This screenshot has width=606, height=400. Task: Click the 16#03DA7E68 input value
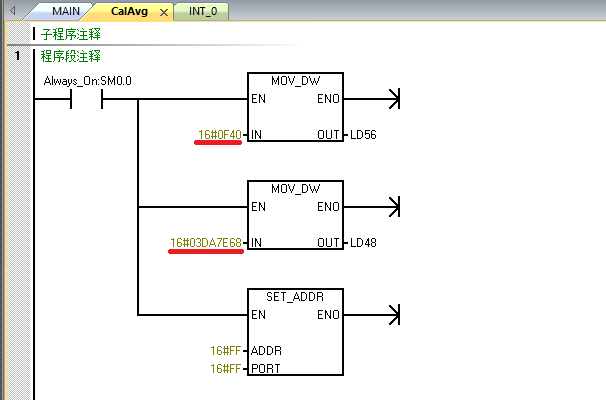tap(206, 242)
